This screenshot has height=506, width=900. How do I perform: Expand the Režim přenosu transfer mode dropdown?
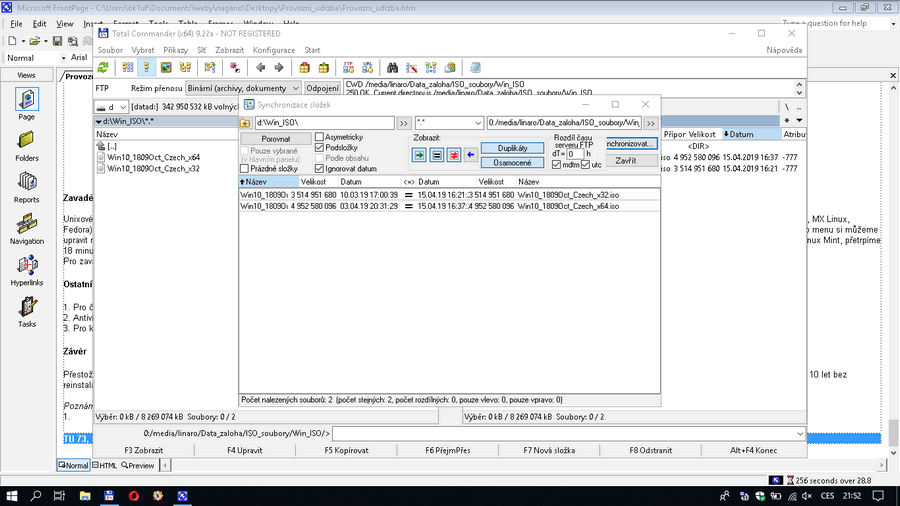click(295, 88)
